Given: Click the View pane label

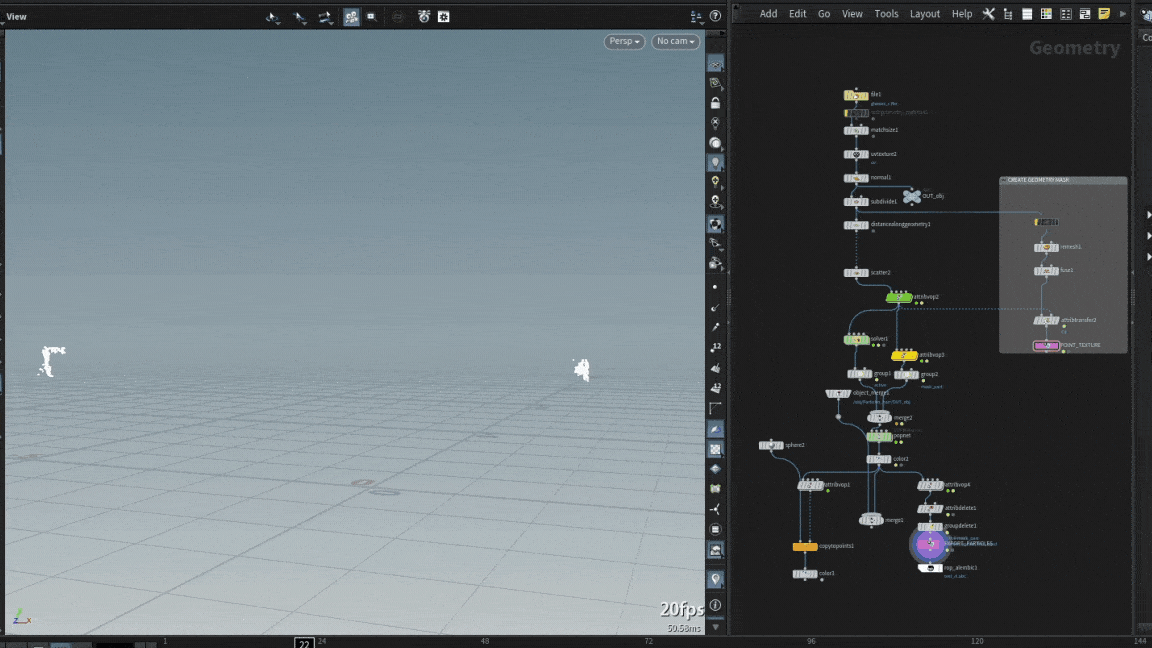Looking at the screenshot, I should [x=17, y=17].
